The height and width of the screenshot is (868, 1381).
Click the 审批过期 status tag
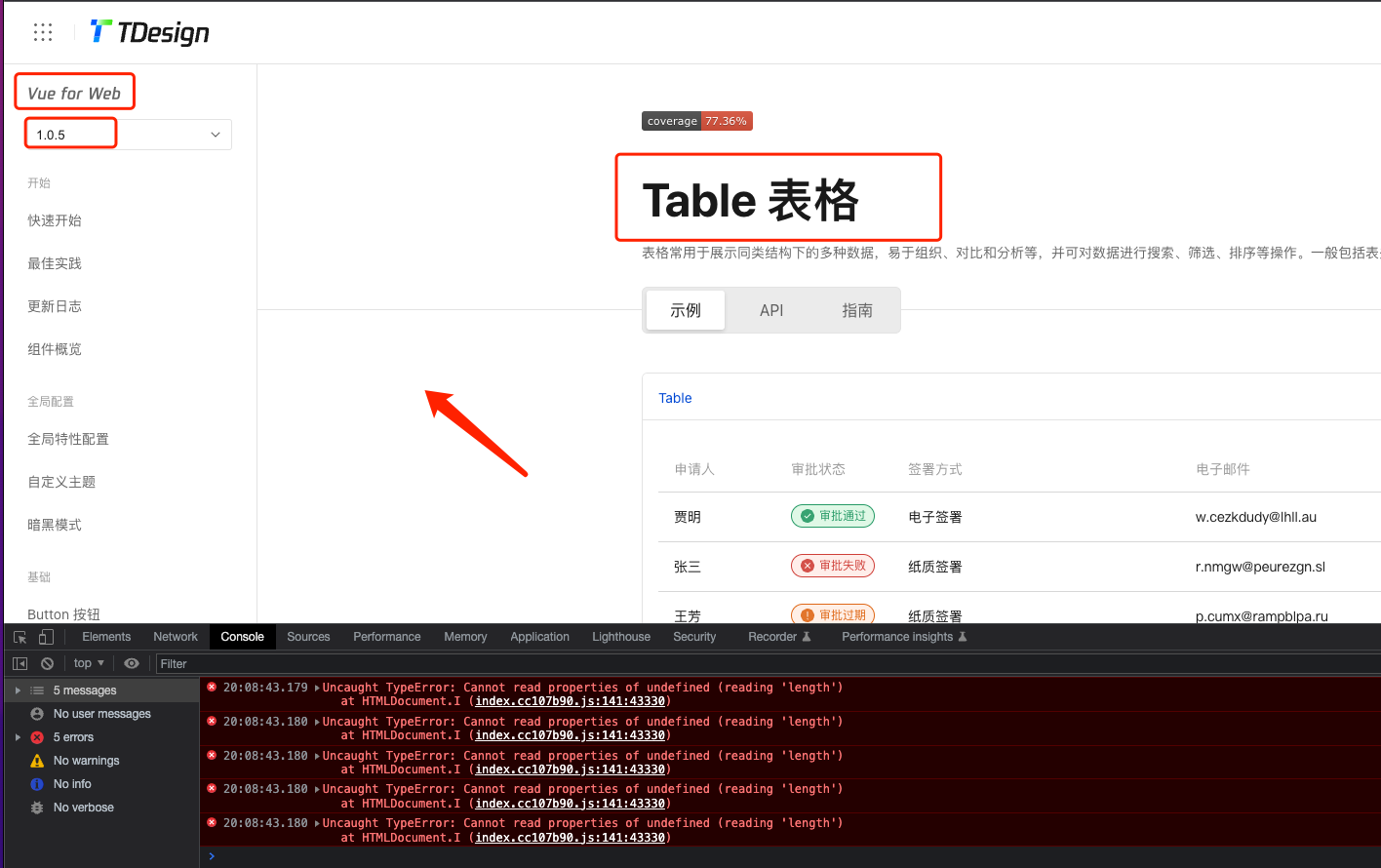pyautogui.click(x=833, y=614)
